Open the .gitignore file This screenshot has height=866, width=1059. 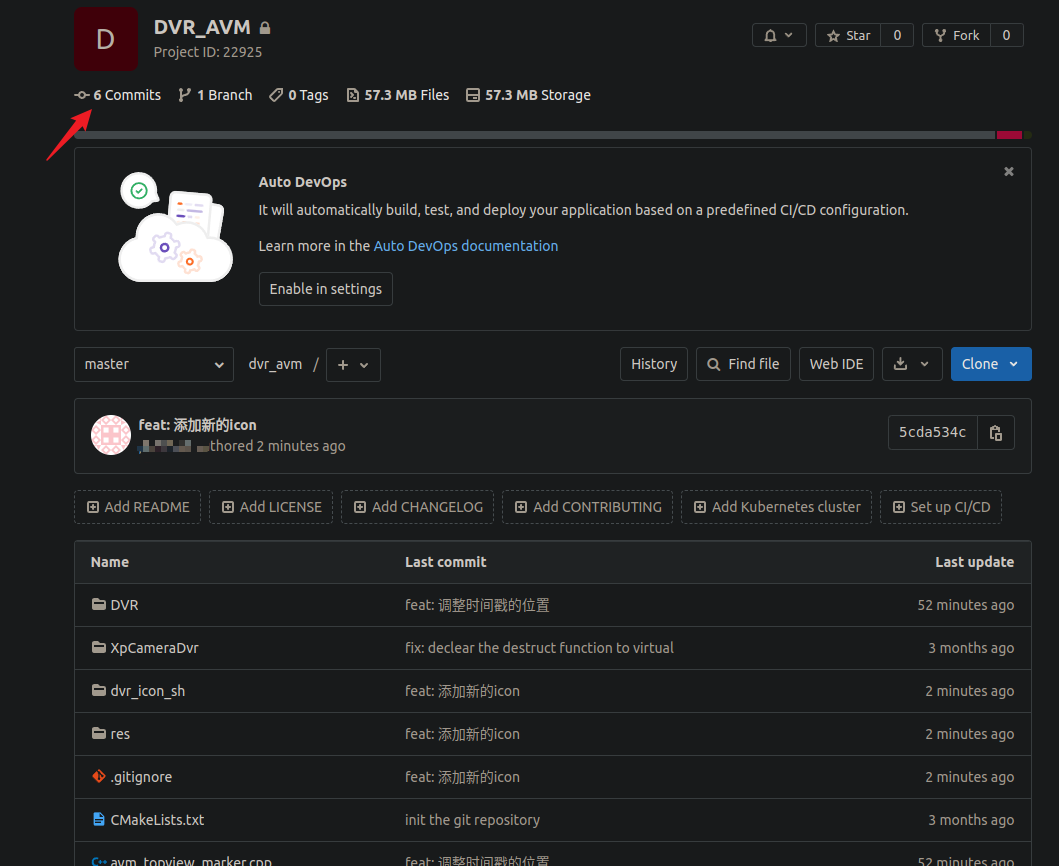[141, 777]
